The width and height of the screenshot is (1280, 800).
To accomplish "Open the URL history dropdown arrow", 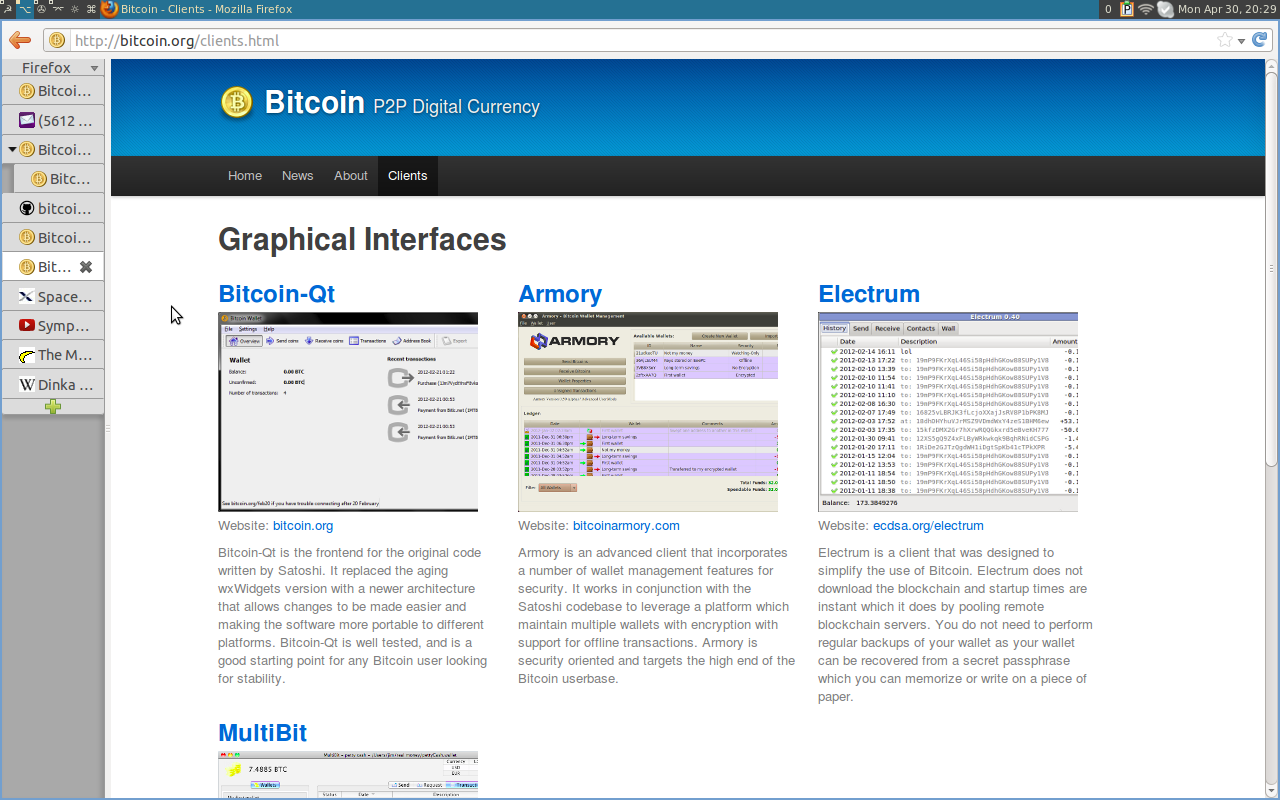I will pyautogui.click(x=1241, y=41).
